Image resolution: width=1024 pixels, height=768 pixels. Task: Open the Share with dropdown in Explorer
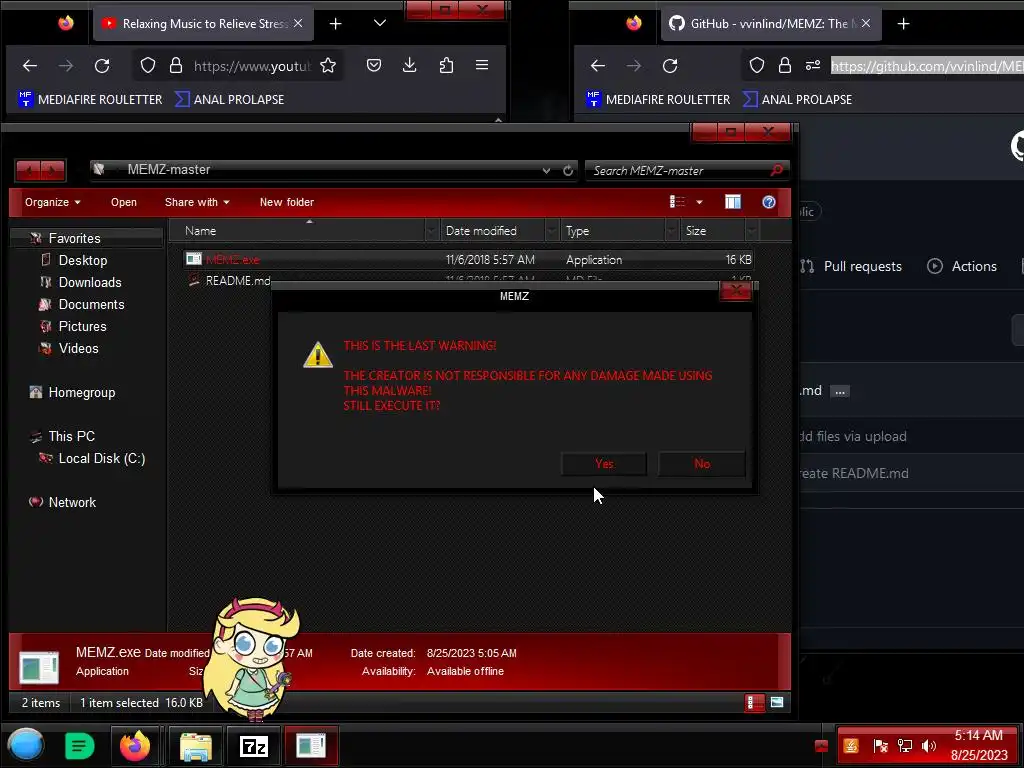[197, 202]
